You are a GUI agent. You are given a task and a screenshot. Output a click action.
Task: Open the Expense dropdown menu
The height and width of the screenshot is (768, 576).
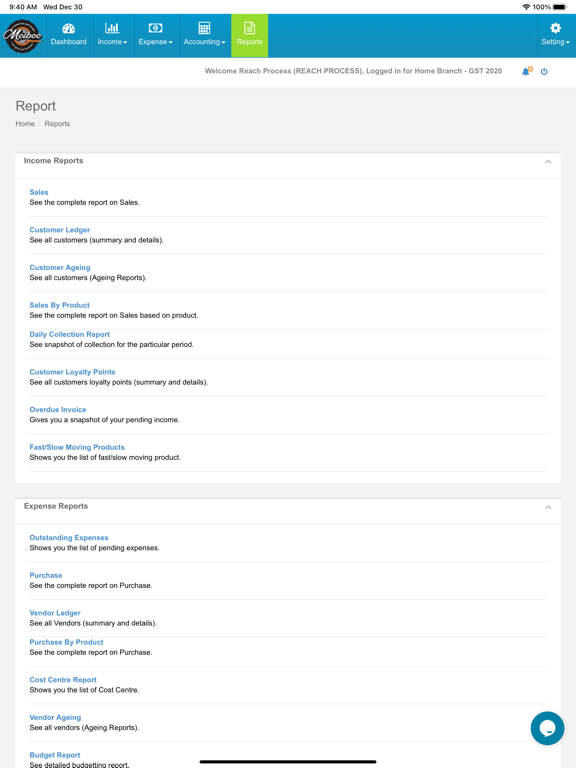pyautogui.click(x=156, y=35)
